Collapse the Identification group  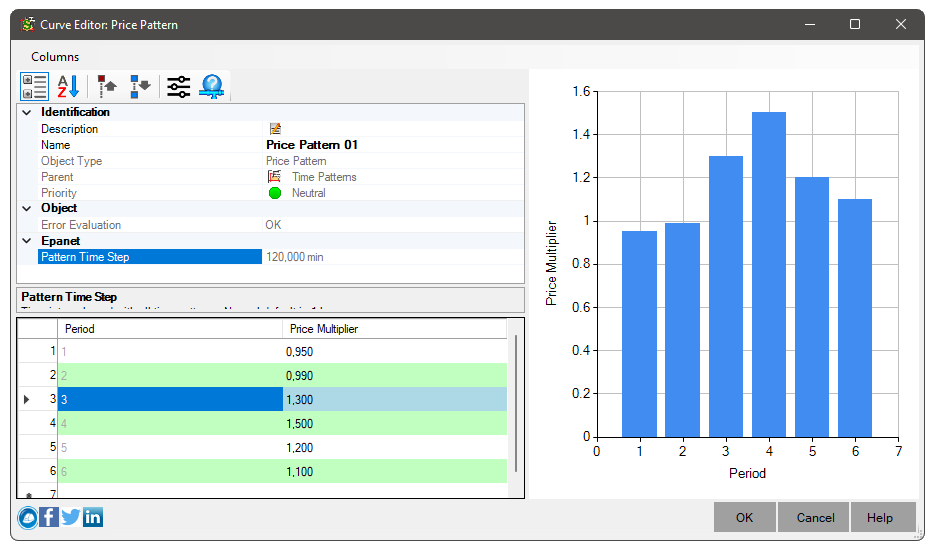point(27,113)
